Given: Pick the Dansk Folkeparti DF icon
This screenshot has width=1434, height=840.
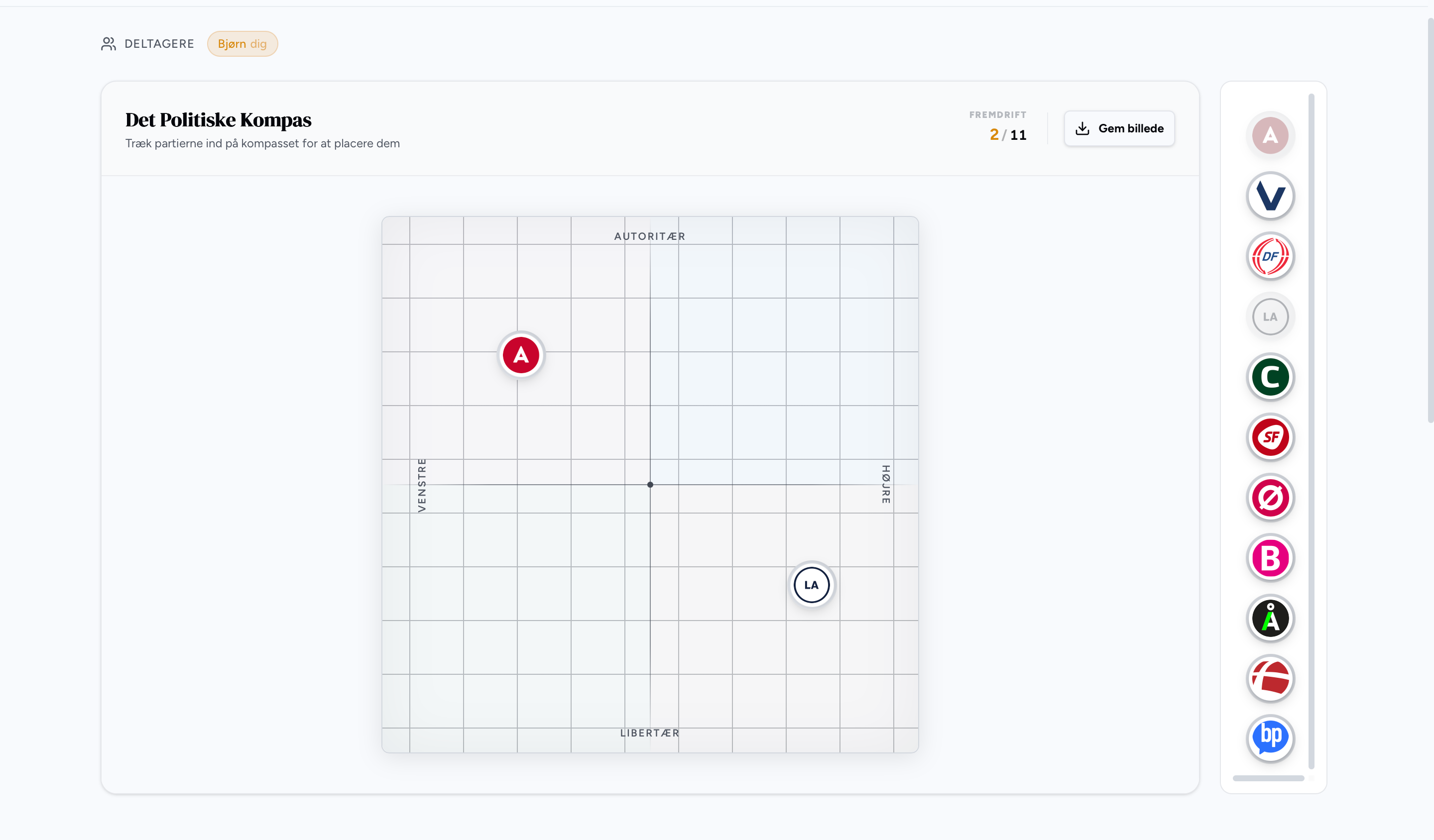Looking at the screenshot, I should (x=1271, y=256).
